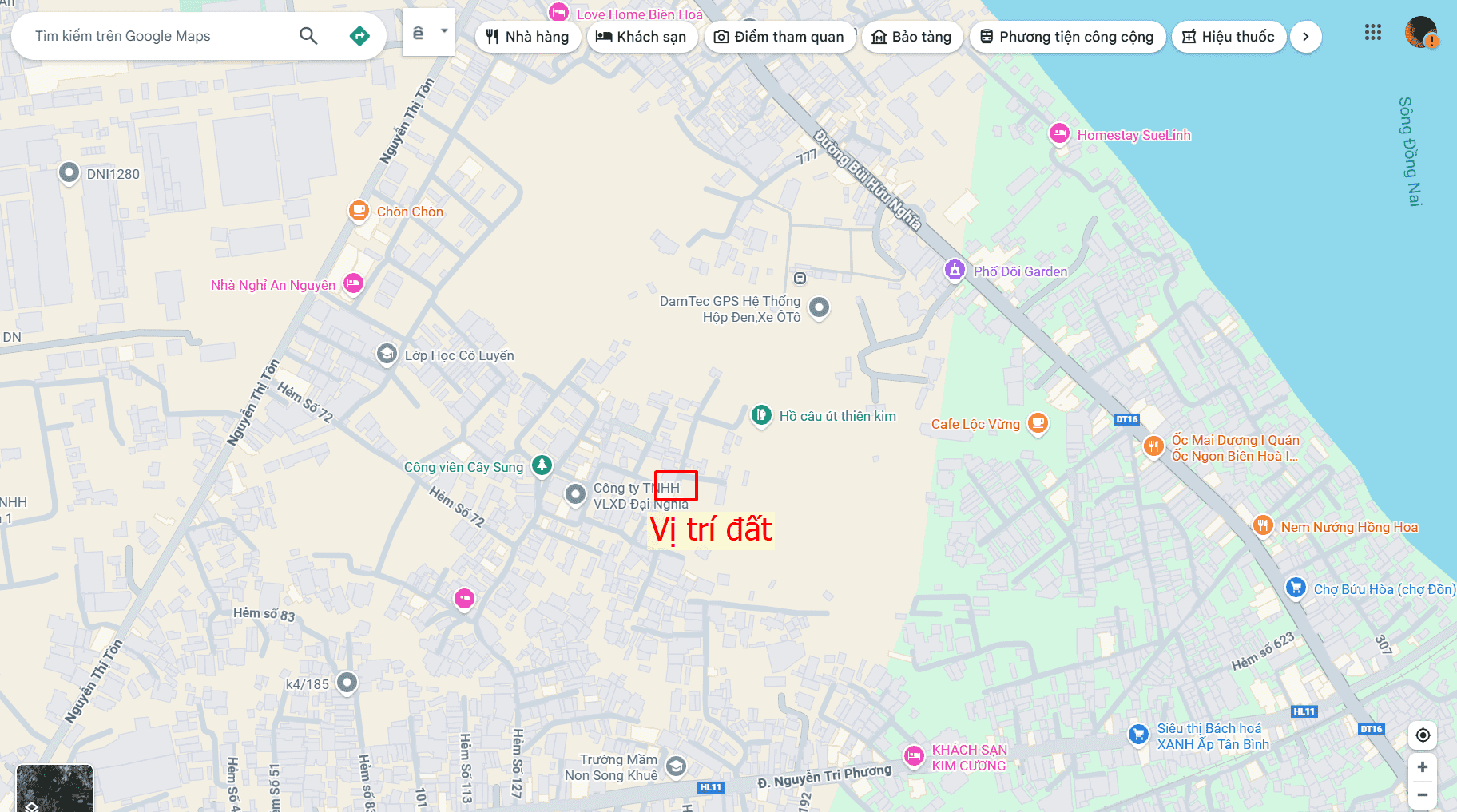Click the Cafe Lộc Vừng coffee pin
The width and height of the screenshot is (1457, 812).
tap(1038, 422)
